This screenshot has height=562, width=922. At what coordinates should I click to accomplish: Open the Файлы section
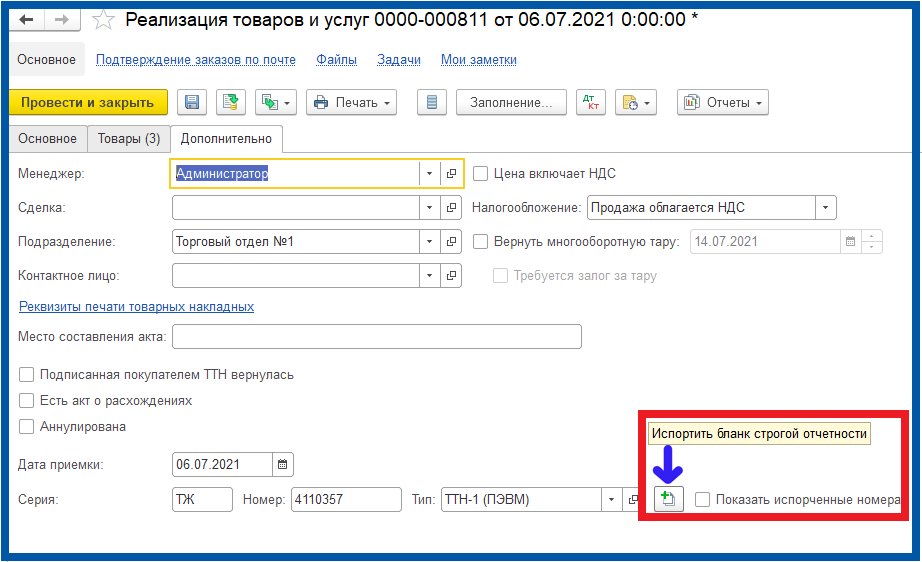[336, 60]
